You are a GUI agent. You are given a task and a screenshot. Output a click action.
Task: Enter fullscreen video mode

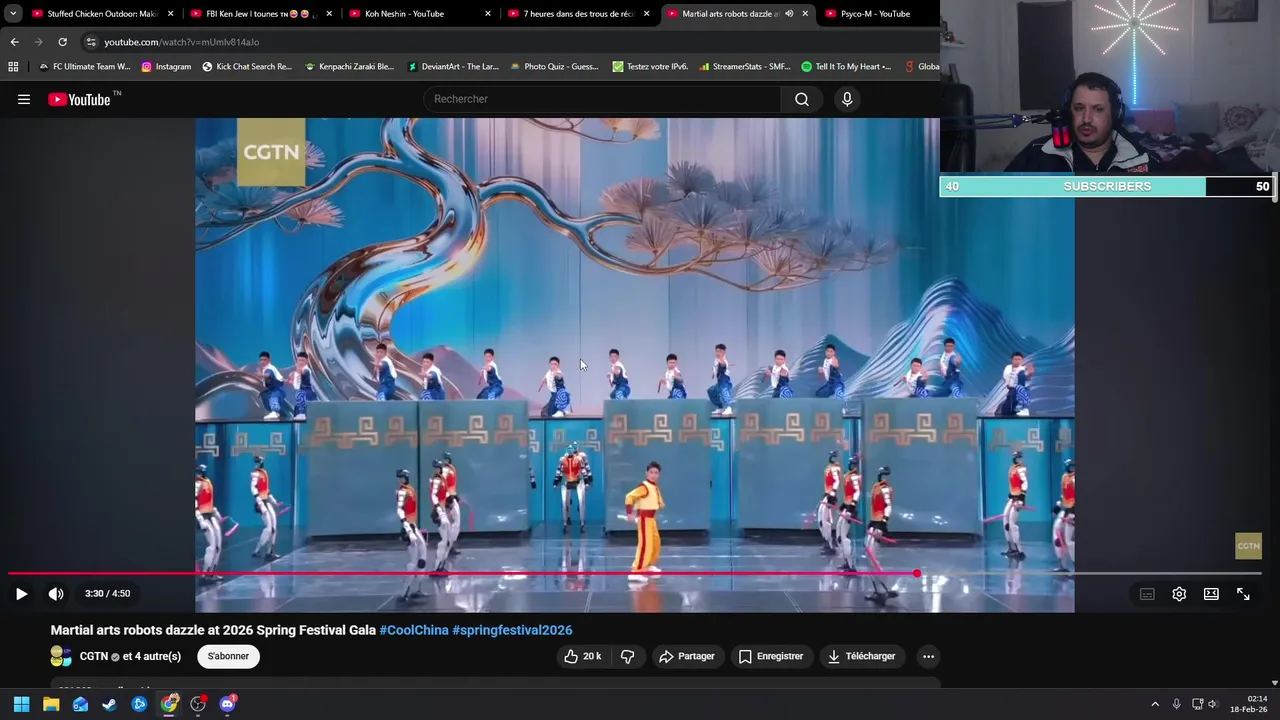[x=1243, y=594]
